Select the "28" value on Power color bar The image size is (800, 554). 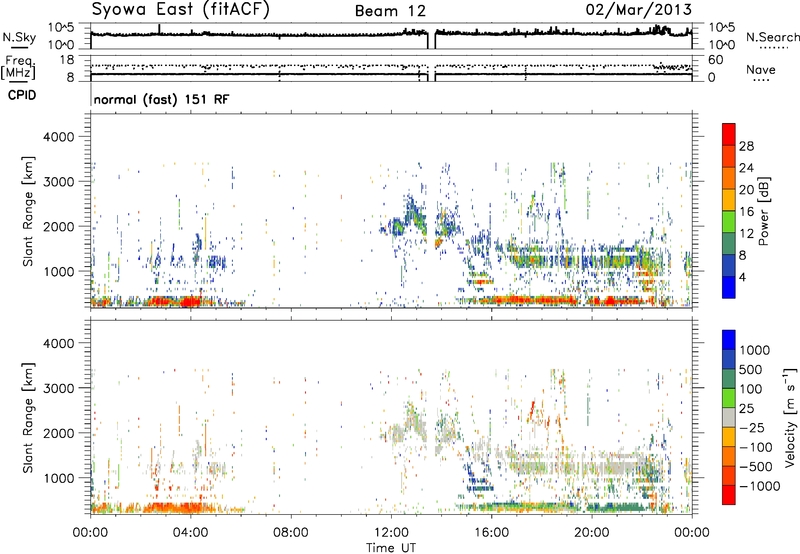[x=746, y=146]
